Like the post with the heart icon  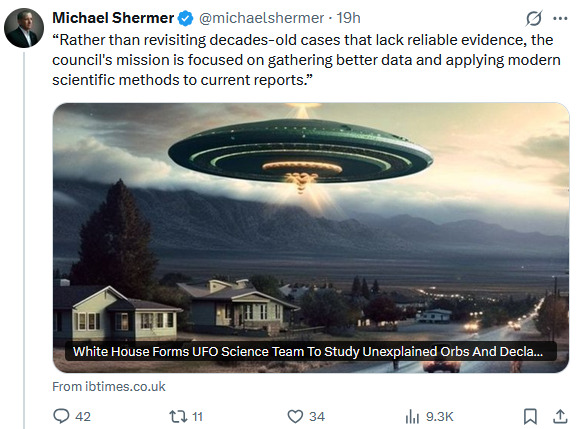(x=295, y=417)
